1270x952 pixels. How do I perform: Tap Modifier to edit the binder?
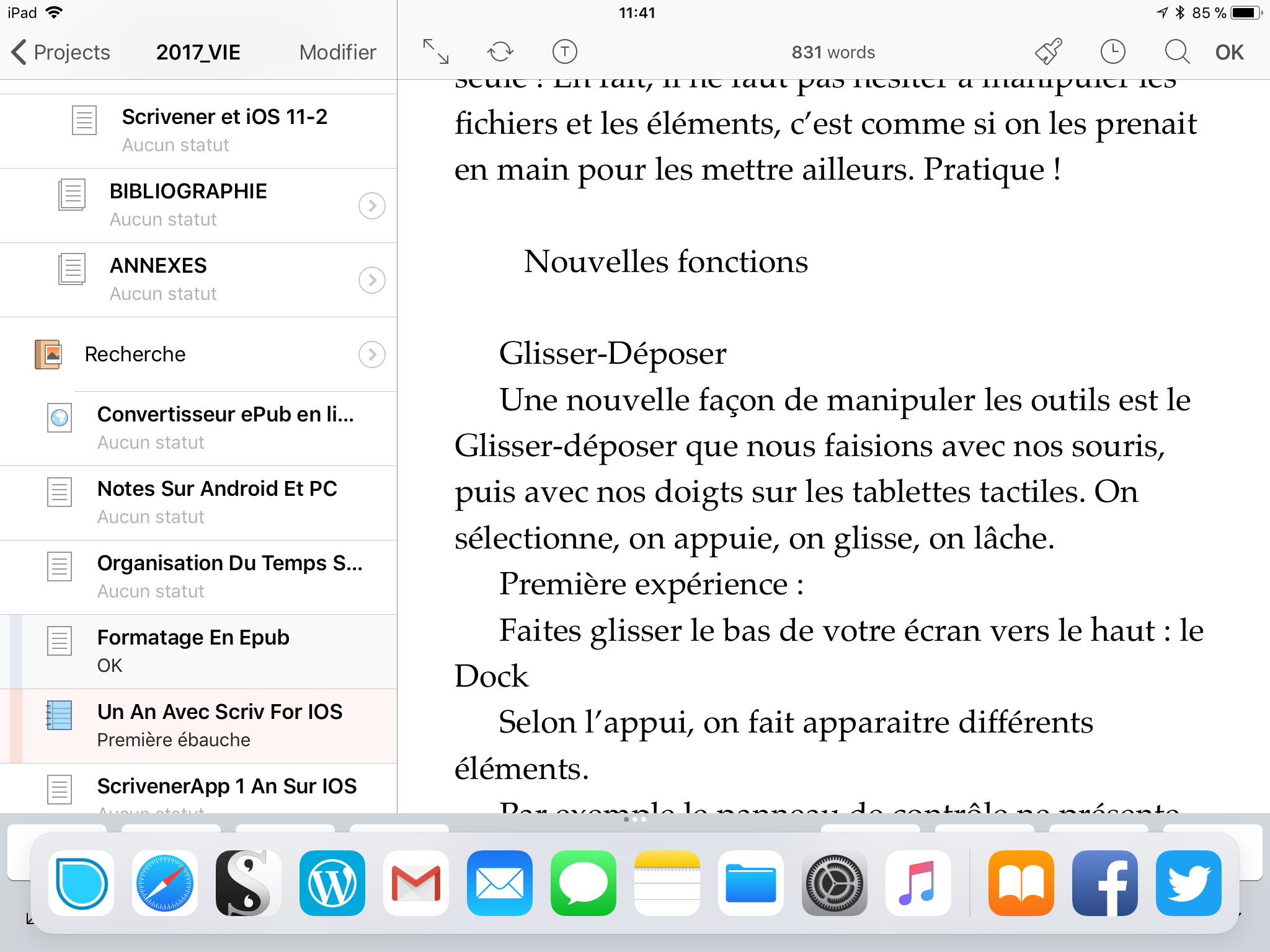[x=337, y=52]
